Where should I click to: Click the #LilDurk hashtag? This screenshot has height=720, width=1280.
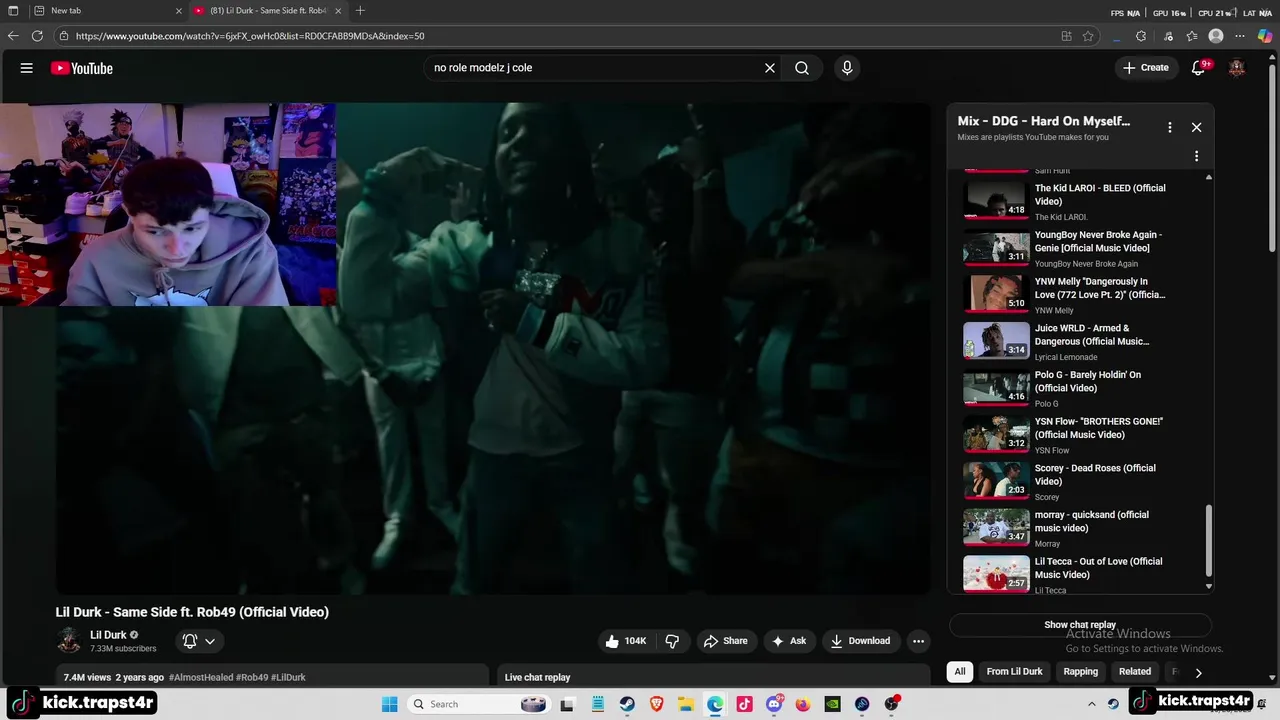coord(288,678)
